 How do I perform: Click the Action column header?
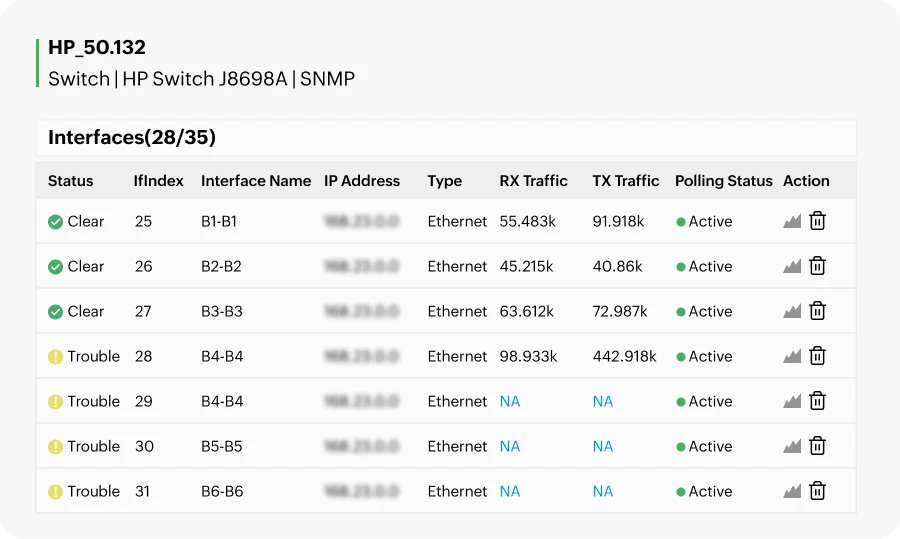coord(806,181)
